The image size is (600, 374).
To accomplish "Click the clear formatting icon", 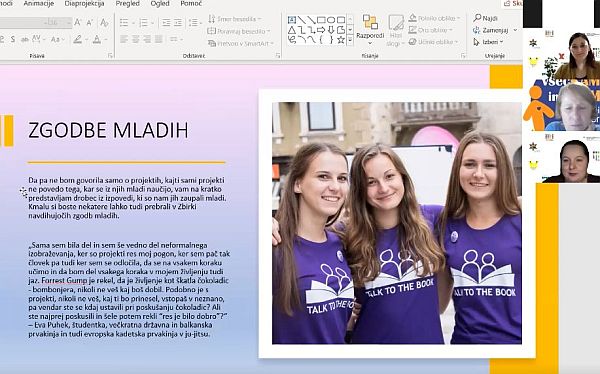I will click(x=104, y=23).
